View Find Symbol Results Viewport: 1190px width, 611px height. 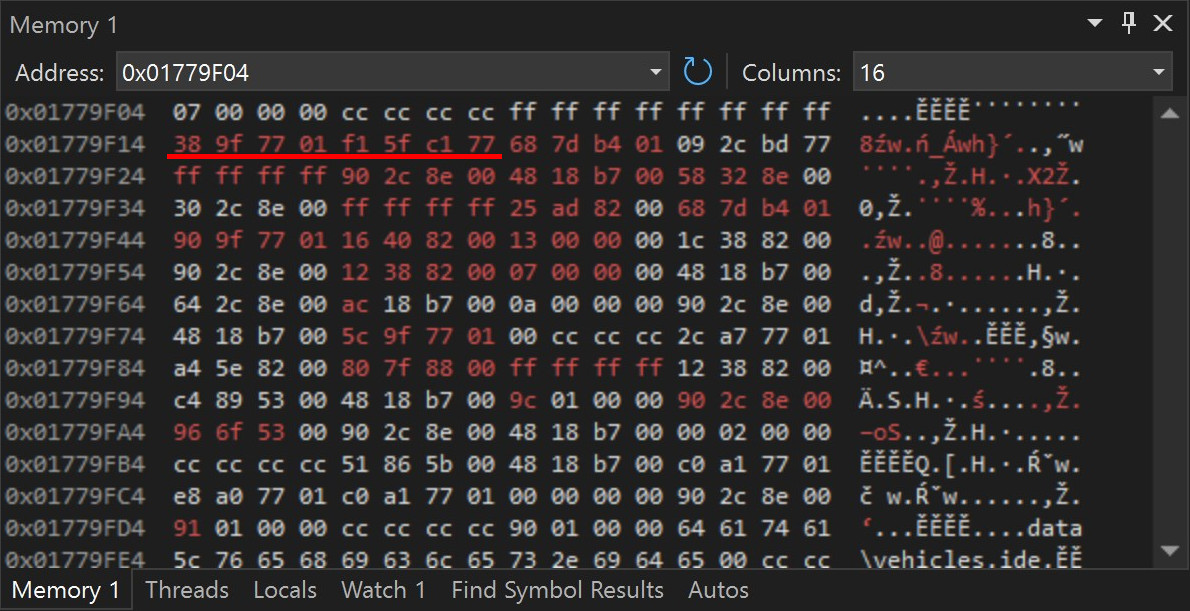click(x=557, y=590)
